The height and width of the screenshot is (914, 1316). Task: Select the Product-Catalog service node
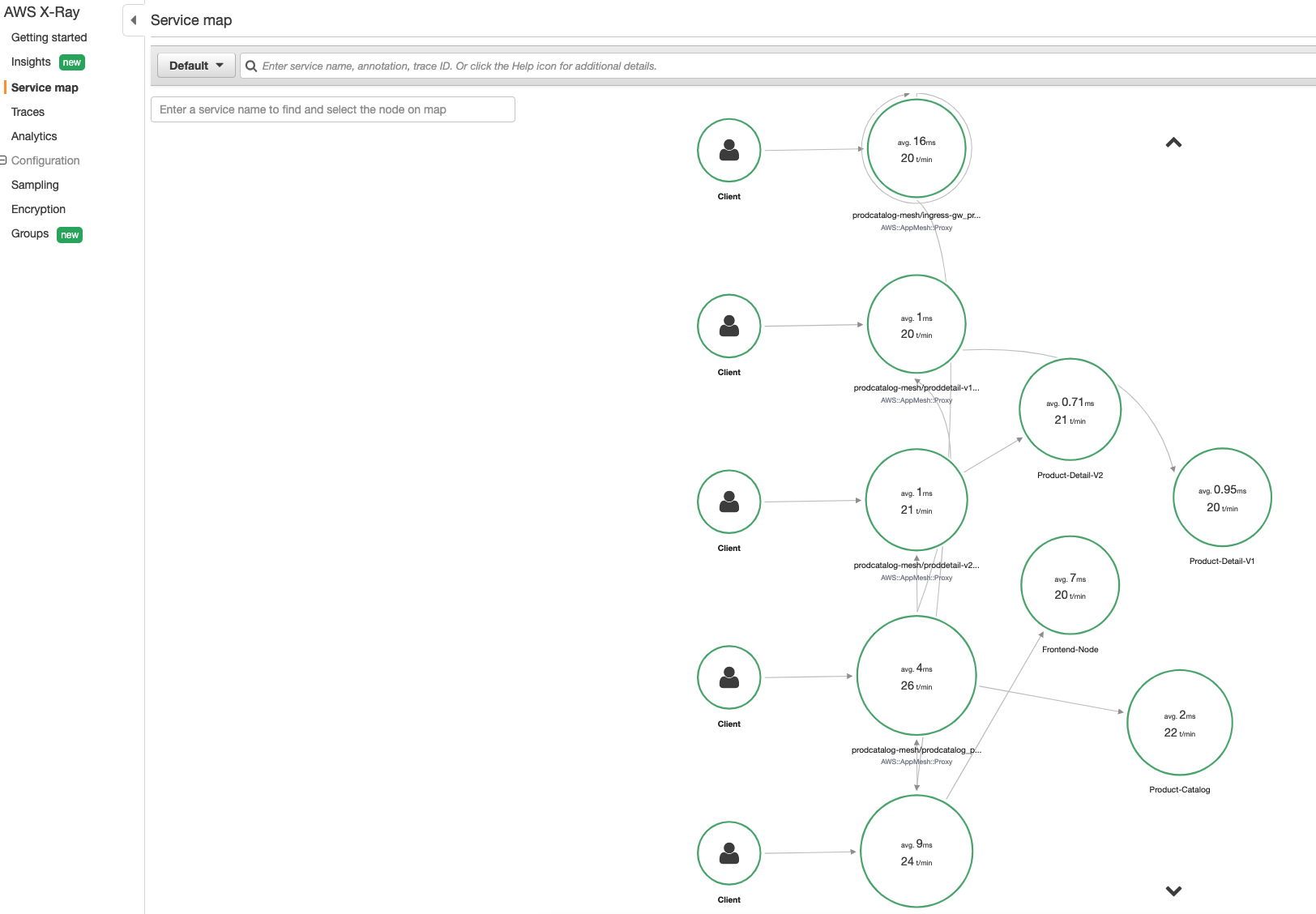click(1180, 723)
